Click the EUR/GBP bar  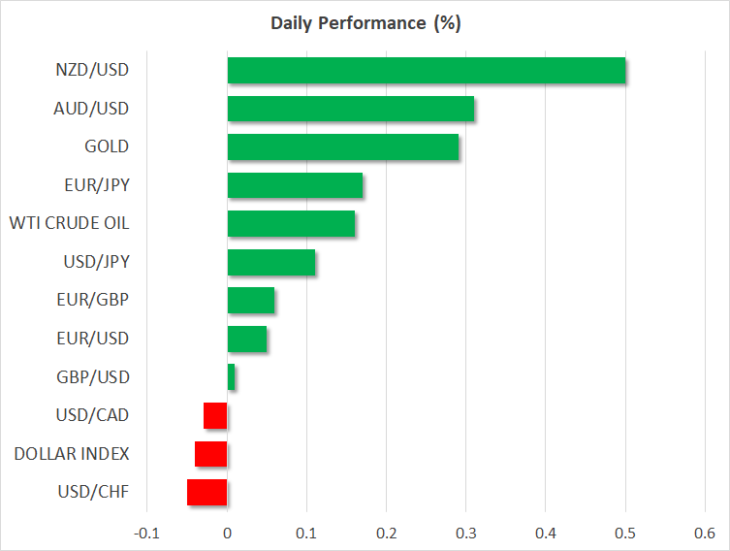251,300
